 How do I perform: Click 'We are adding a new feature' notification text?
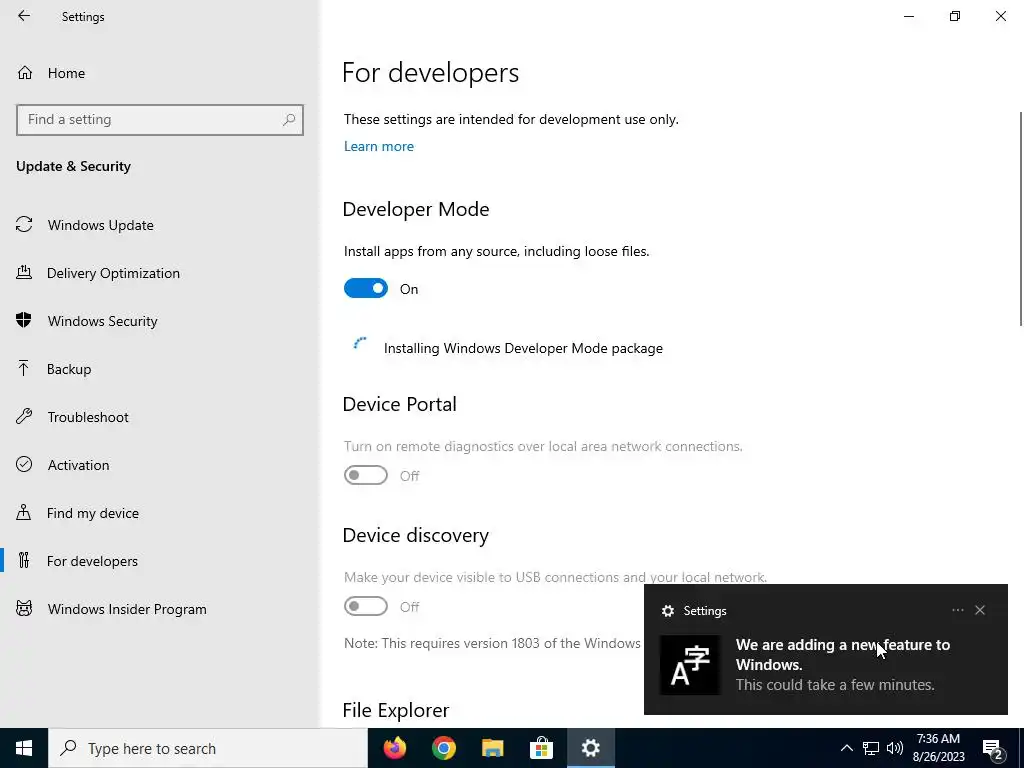[x=842, y=654]
